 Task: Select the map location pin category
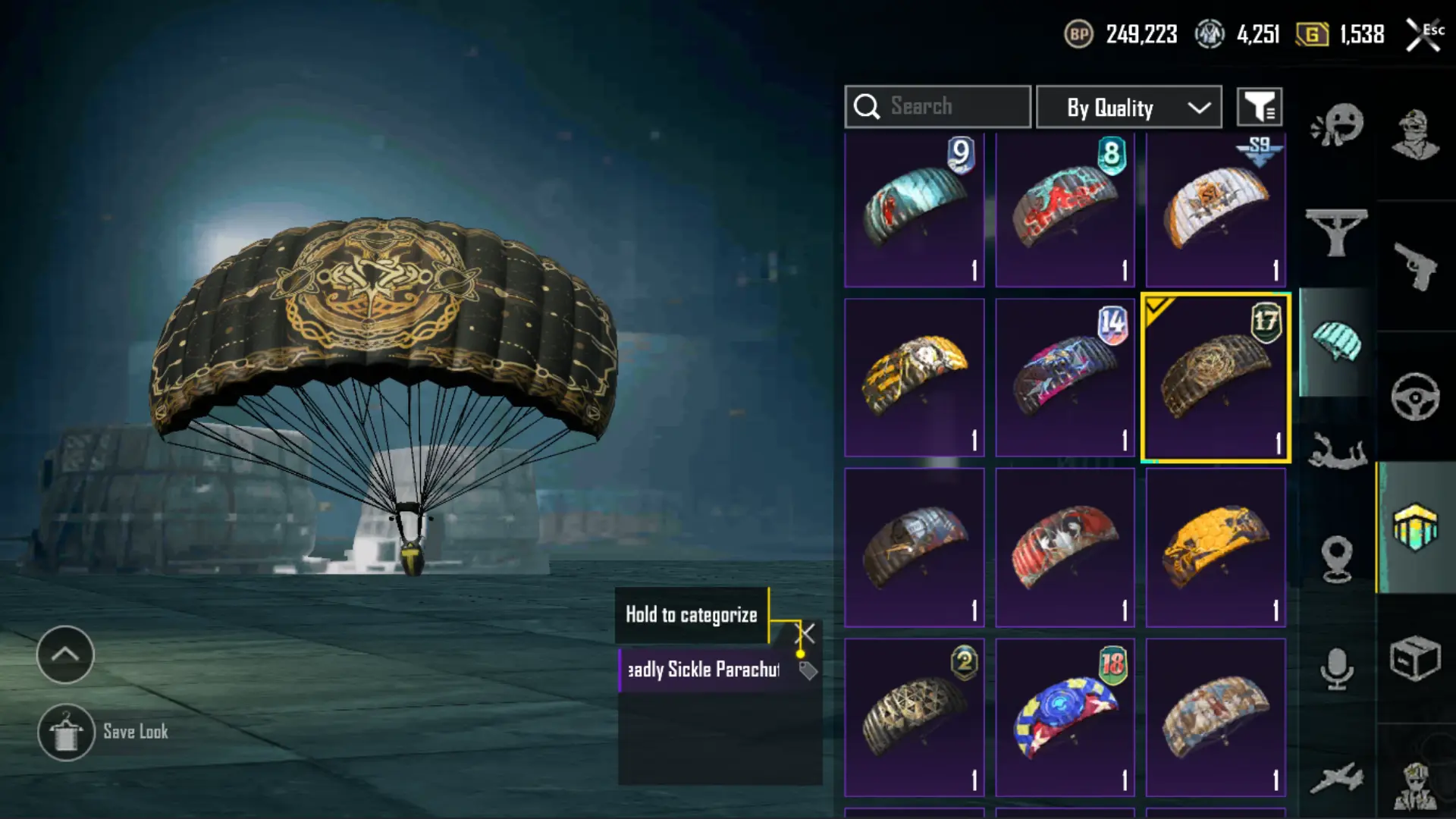point(1337,559)
